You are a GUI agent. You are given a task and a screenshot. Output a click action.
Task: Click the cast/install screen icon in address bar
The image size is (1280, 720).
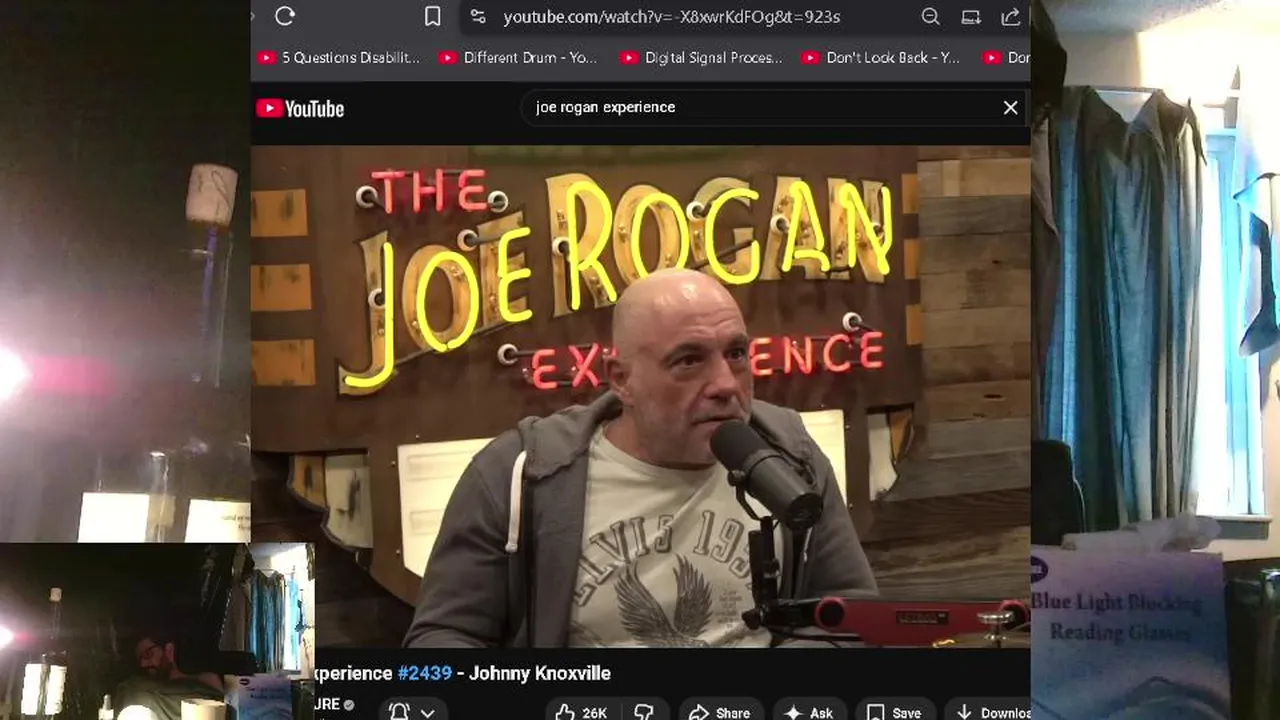coord(970,16)
